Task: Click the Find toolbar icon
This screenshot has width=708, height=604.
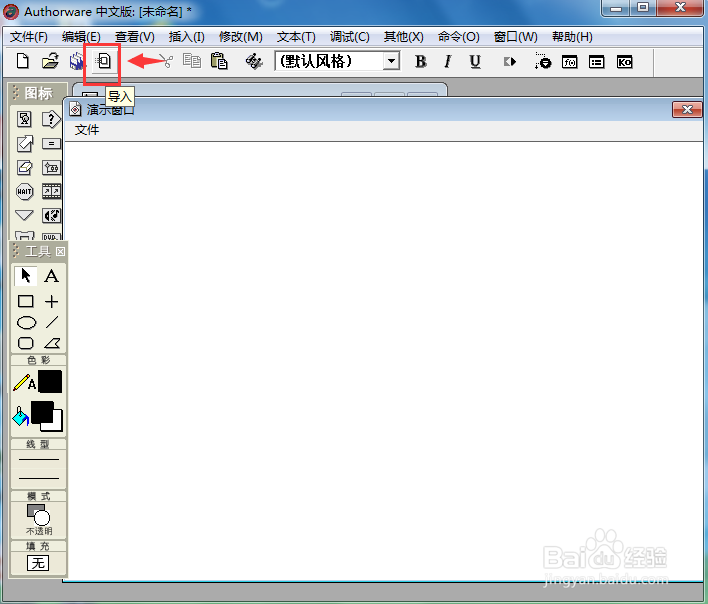Action: [x=254, y=61]
